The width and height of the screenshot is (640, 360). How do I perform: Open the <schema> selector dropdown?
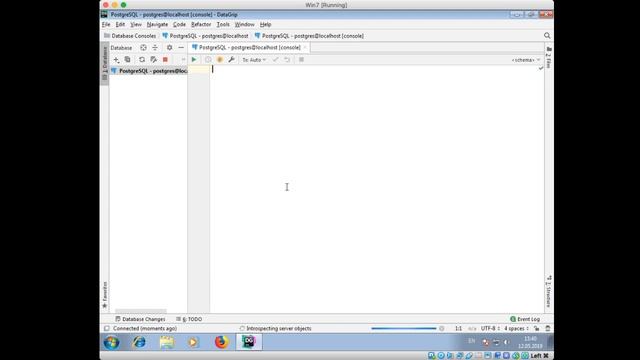tap(526, 60)
